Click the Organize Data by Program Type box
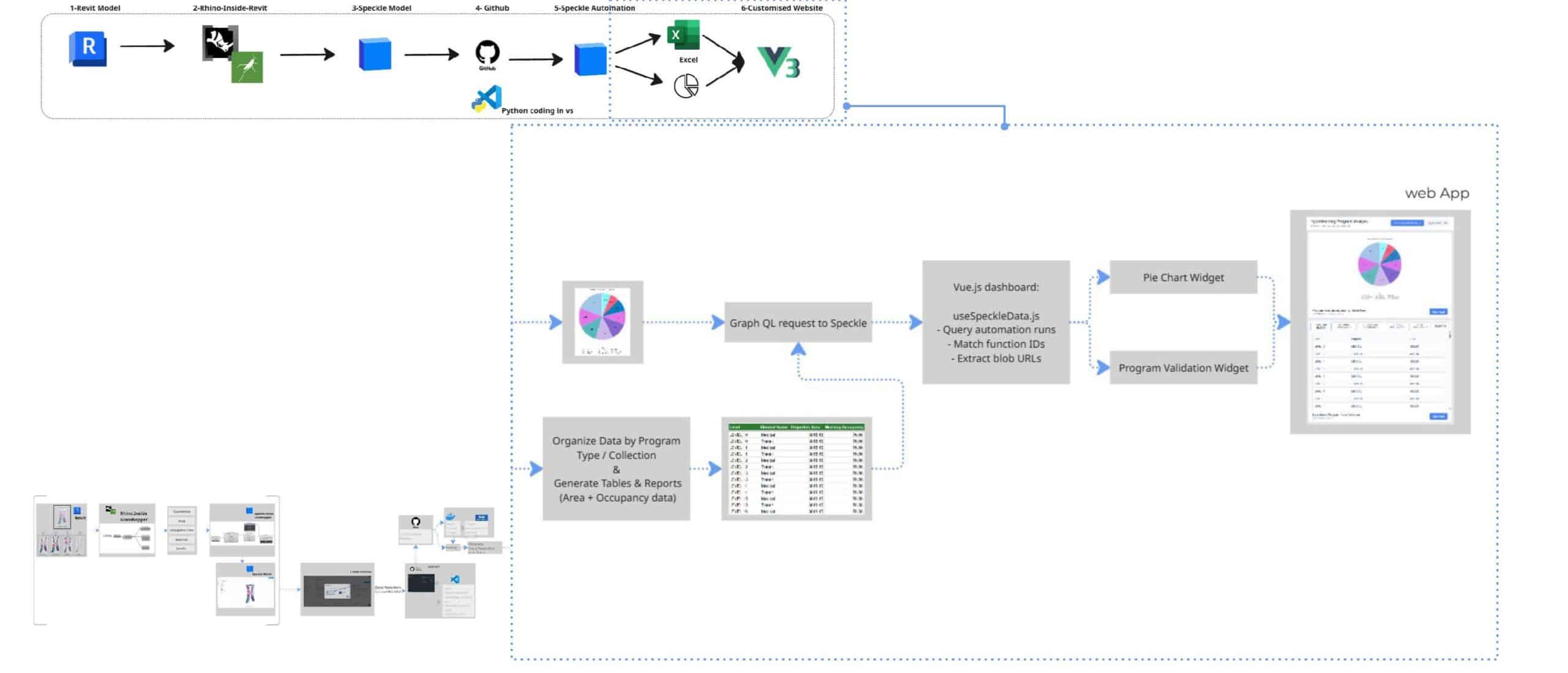This screenshot has width=1568, height=673. 616,468
